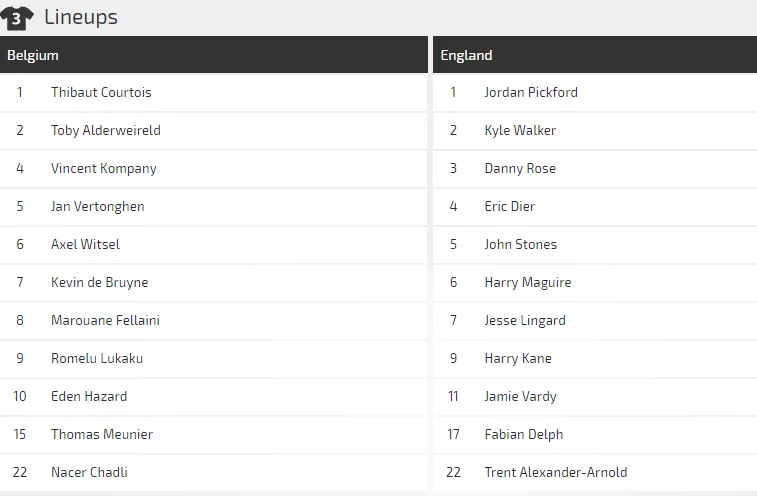Select Jan Vertonghen in Belgium lineup
Viewport: 757px width, 496px height.
click(97, 206)
